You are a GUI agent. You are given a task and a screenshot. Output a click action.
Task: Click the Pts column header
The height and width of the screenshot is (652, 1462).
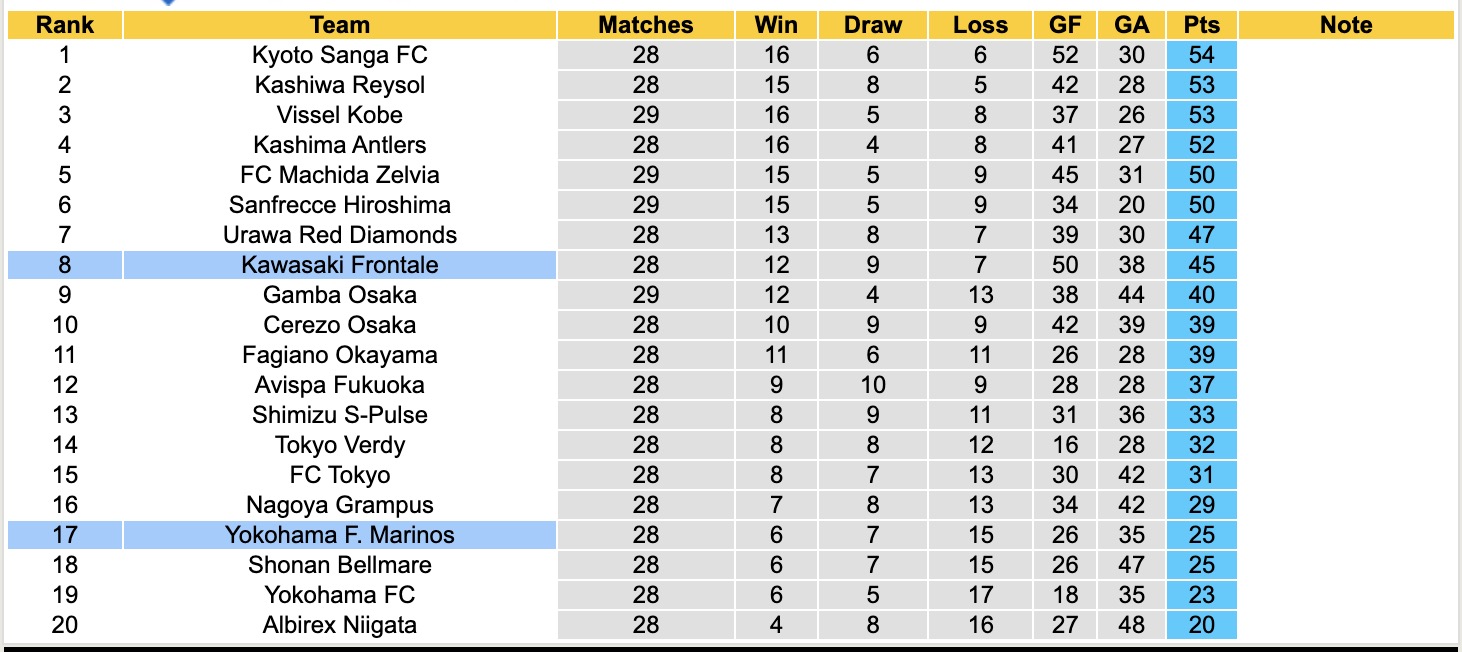coord(1201,25)
